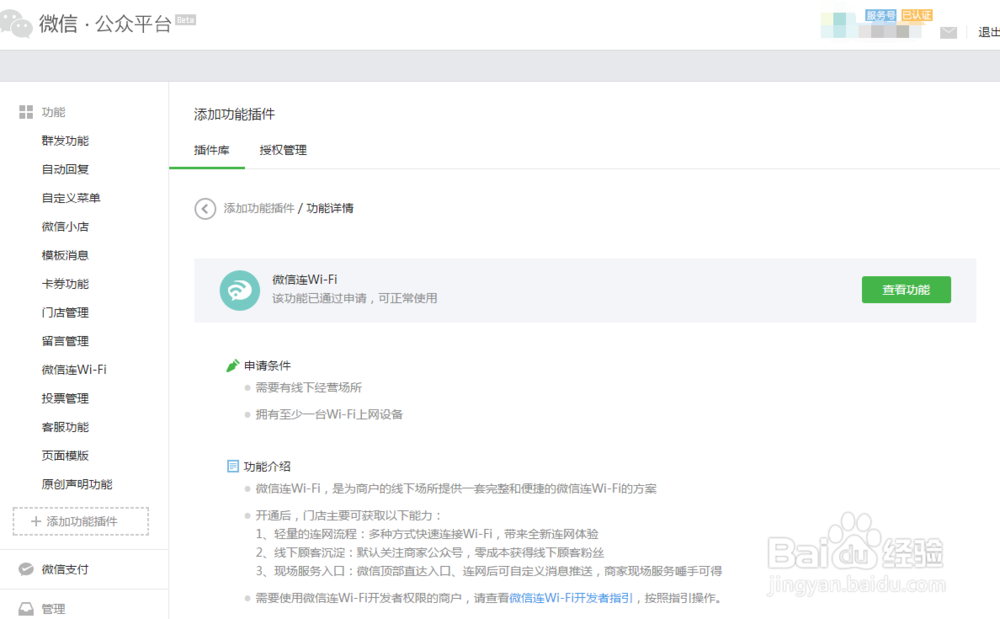Click the blue document icon by 功能介绍

click(233, 466)
